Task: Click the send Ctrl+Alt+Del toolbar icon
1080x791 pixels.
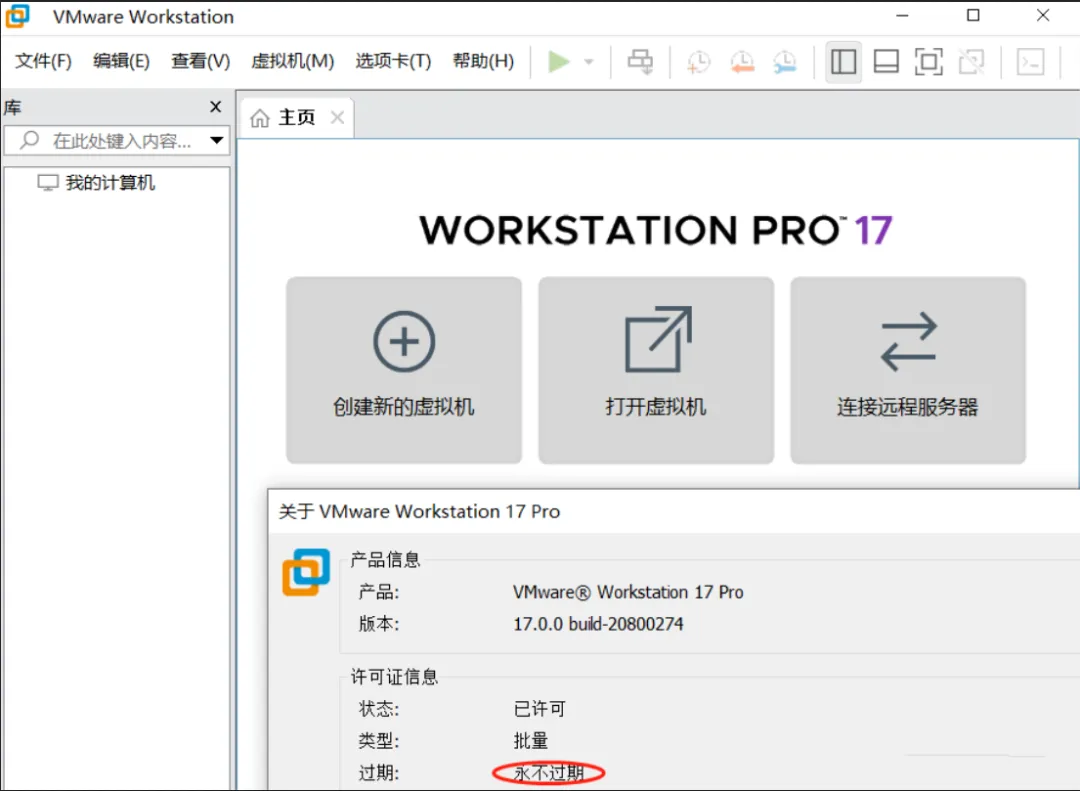Action: (640, 61)
